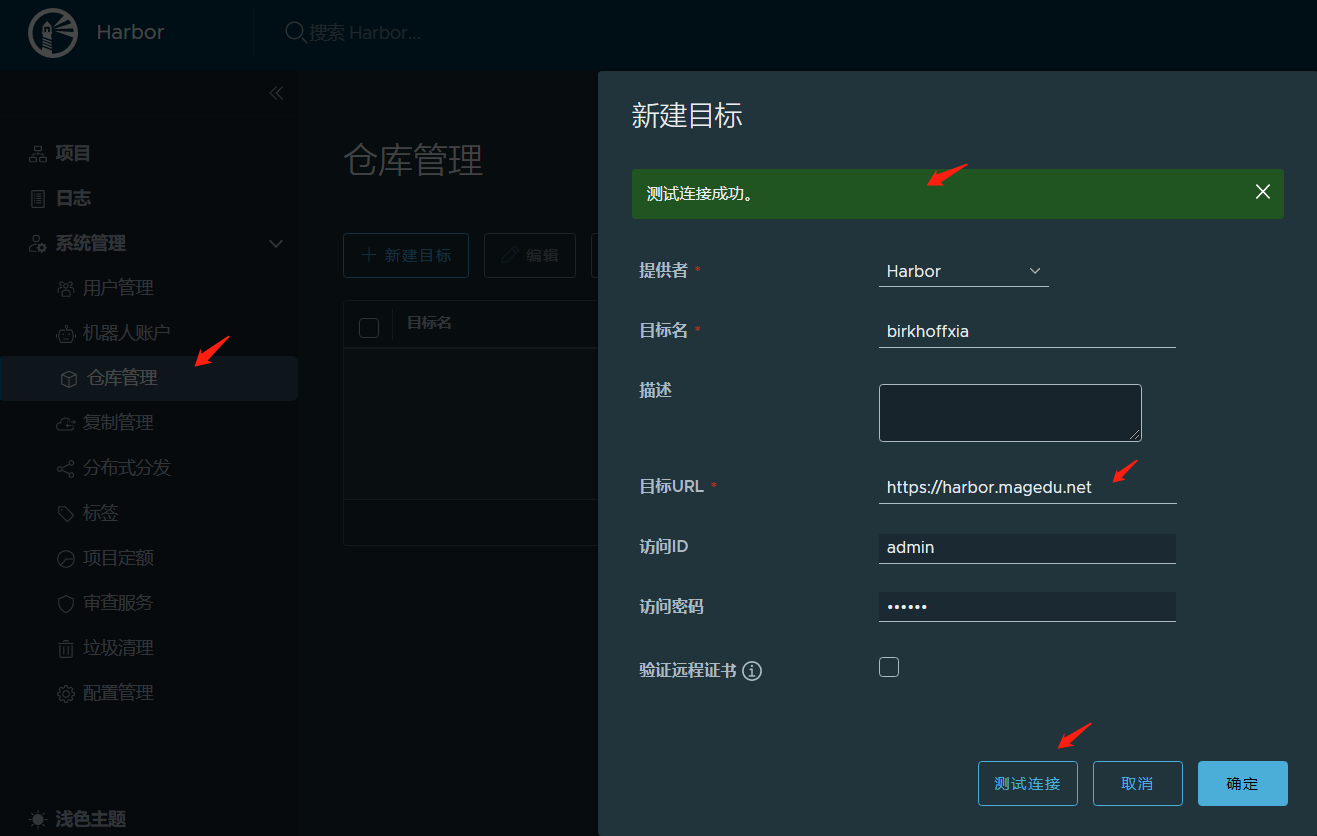Collapse the 系统管理 menu chevron
Screen dimensions: 1317x836
[x=276, y=244]
